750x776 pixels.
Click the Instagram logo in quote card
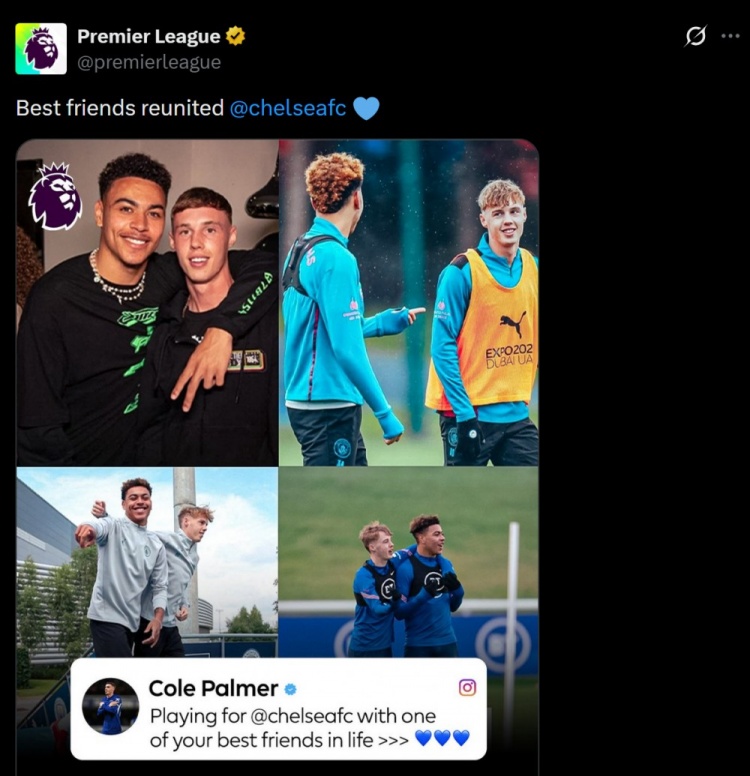(x=467, y=687)
